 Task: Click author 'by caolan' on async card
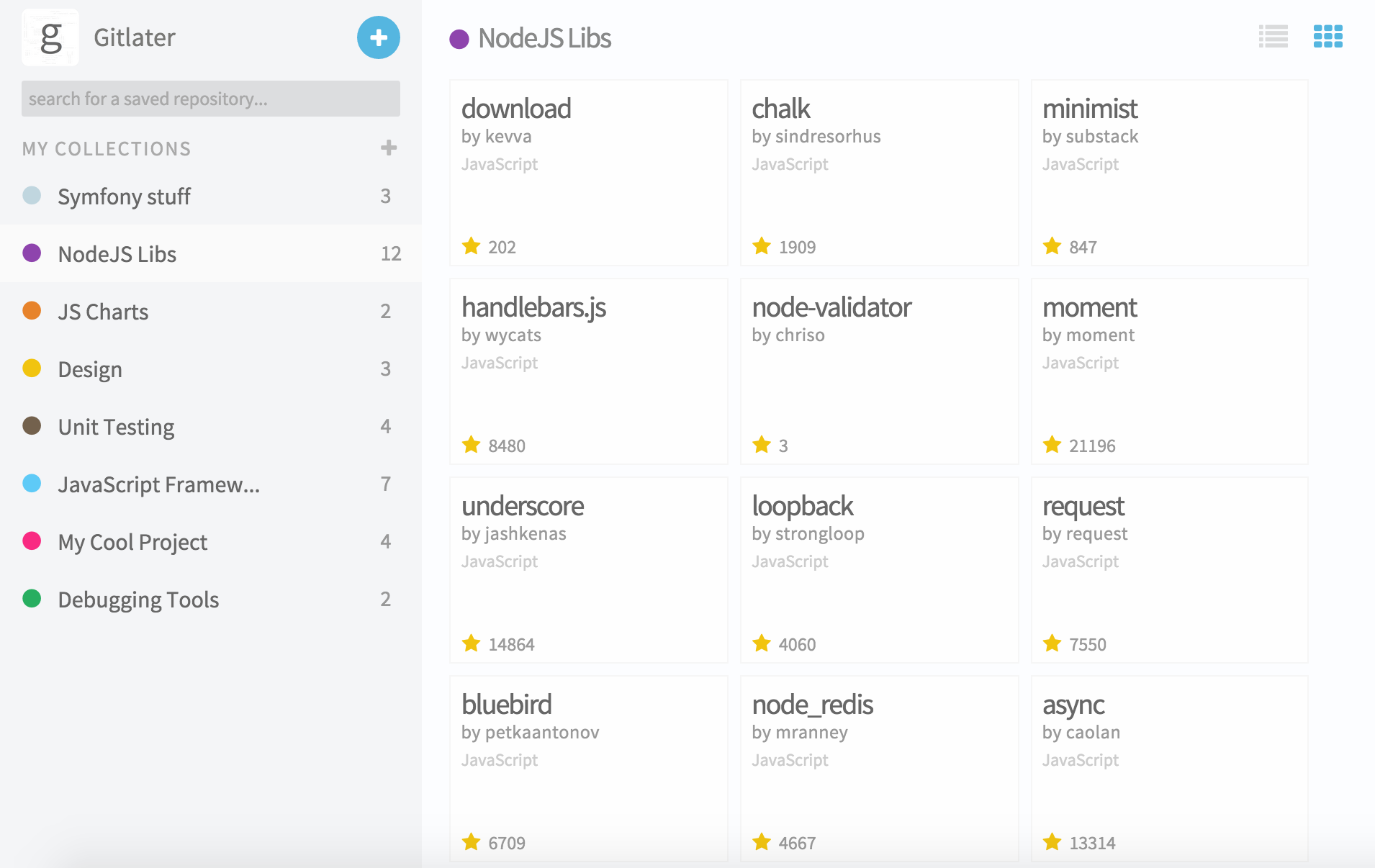point(1081,733)
